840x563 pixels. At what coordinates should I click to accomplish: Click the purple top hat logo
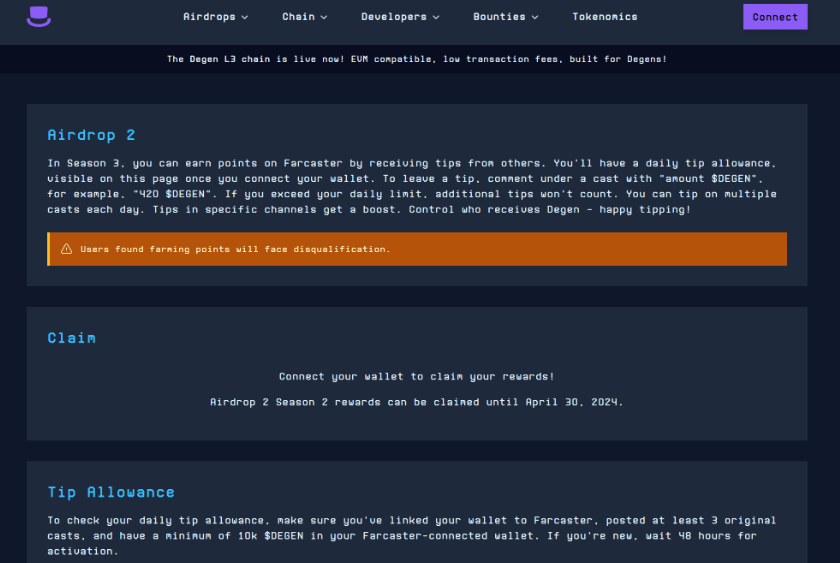39,17
